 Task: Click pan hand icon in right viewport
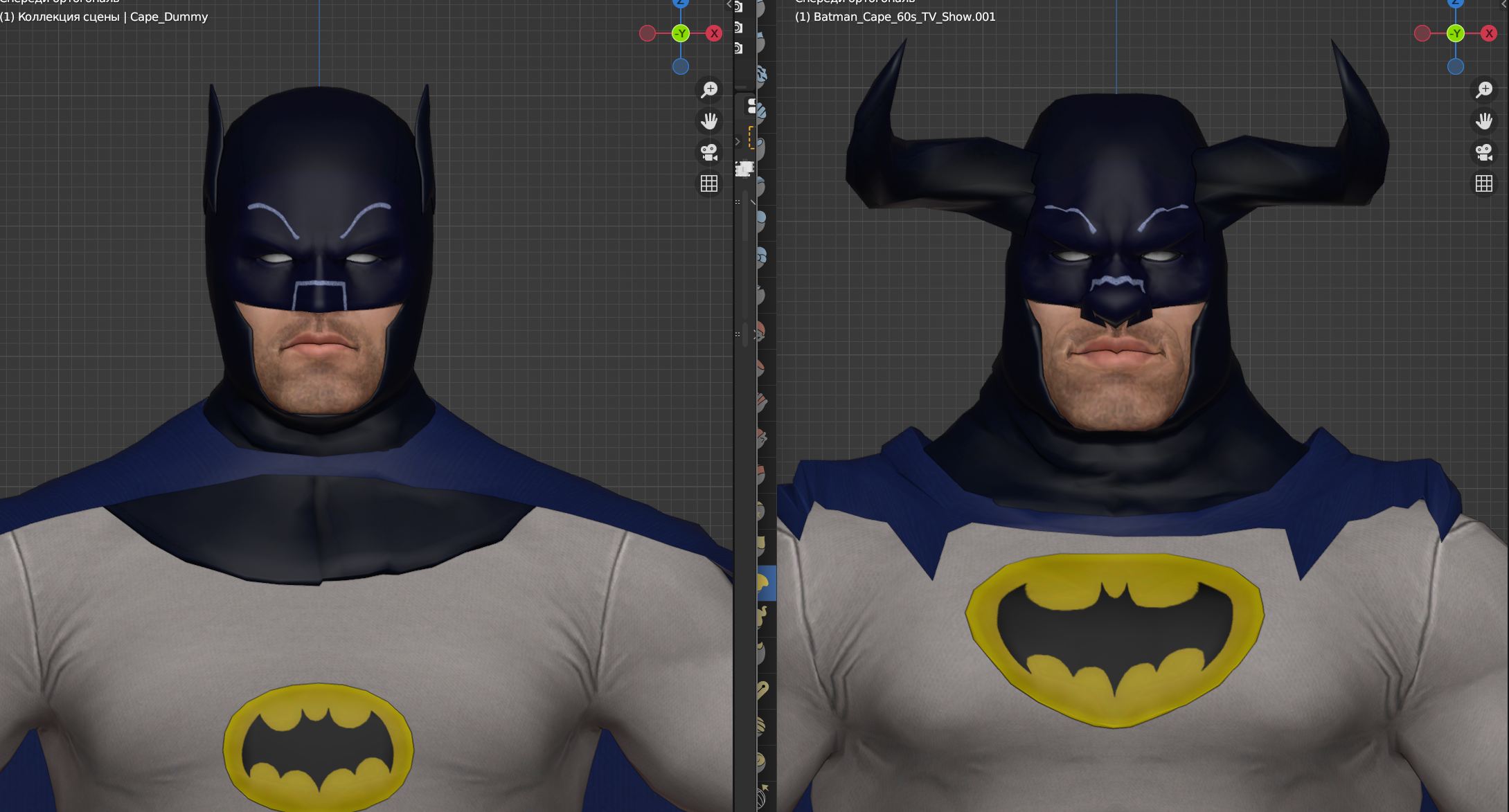[1484, 121]
